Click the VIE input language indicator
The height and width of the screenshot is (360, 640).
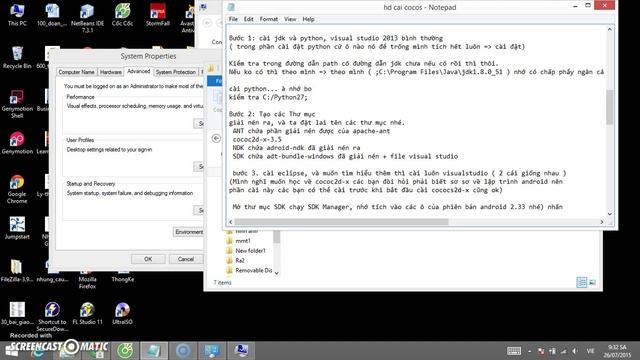[590, 351]
